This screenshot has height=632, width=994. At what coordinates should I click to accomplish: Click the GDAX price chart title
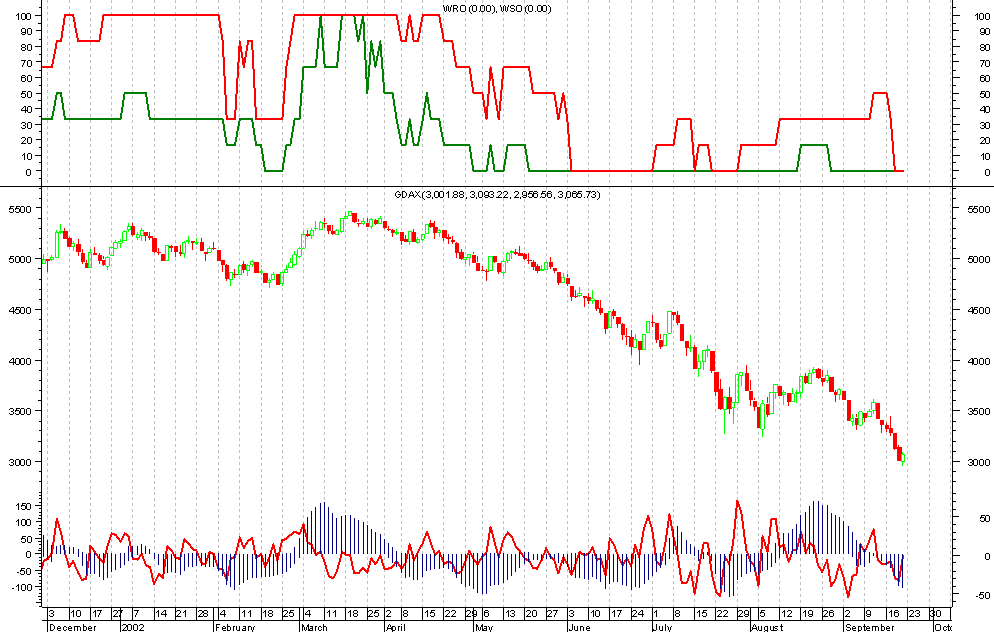pyautogui.click(x=496, y=194)
